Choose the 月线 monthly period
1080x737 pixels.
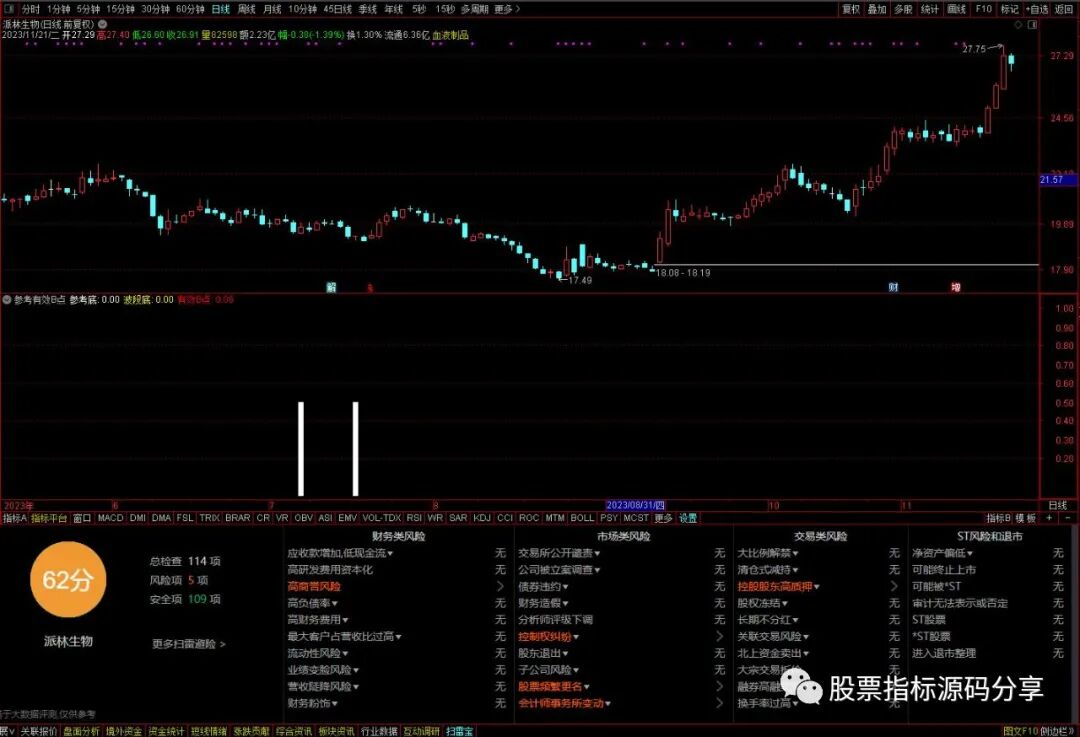point(273,9)
